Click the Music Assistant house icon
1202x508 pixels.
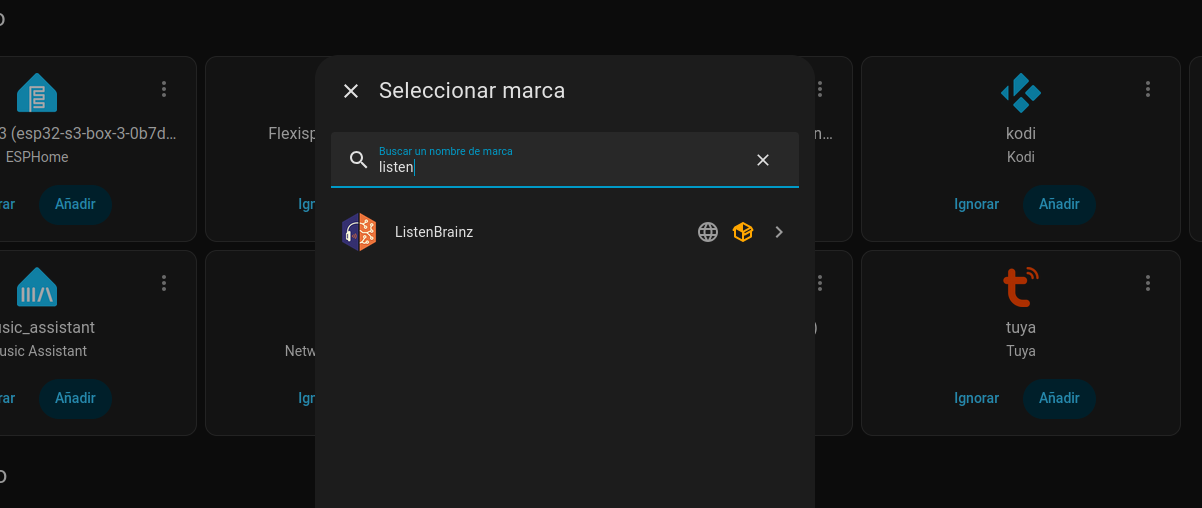(37, 287)
